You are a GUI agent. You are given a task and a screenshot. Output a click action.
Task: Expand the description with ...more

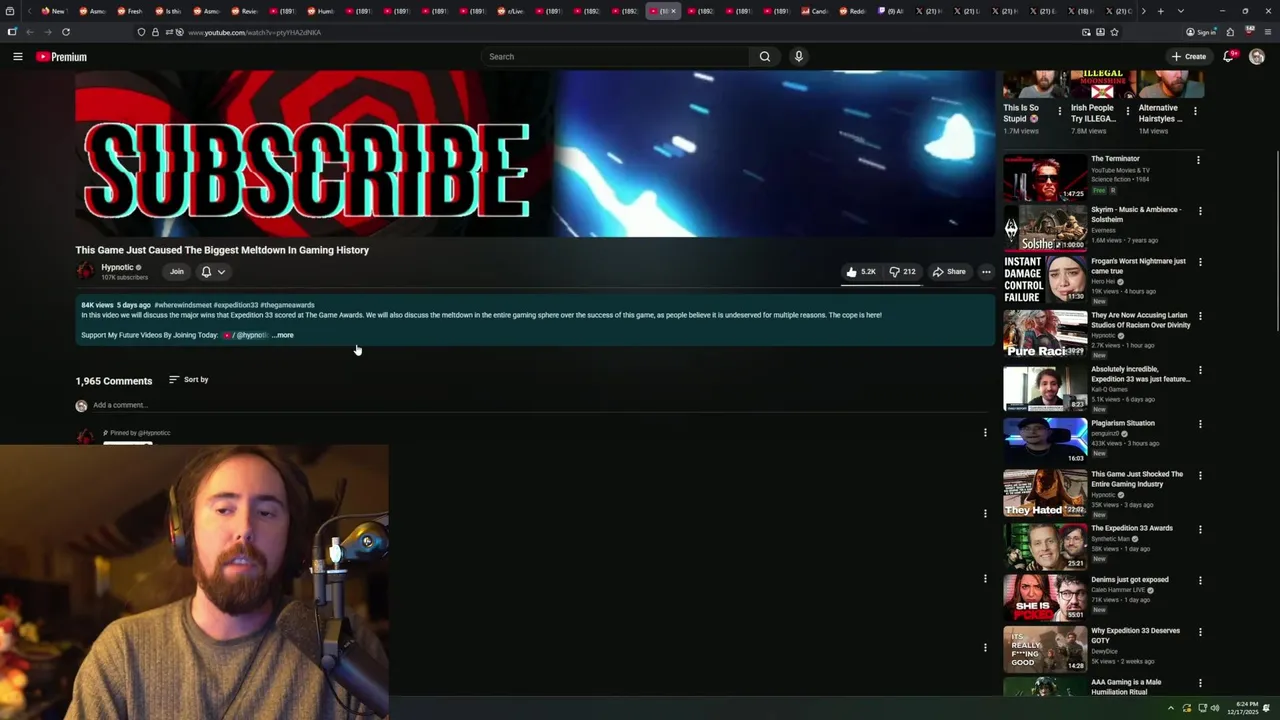pos(283,335)
